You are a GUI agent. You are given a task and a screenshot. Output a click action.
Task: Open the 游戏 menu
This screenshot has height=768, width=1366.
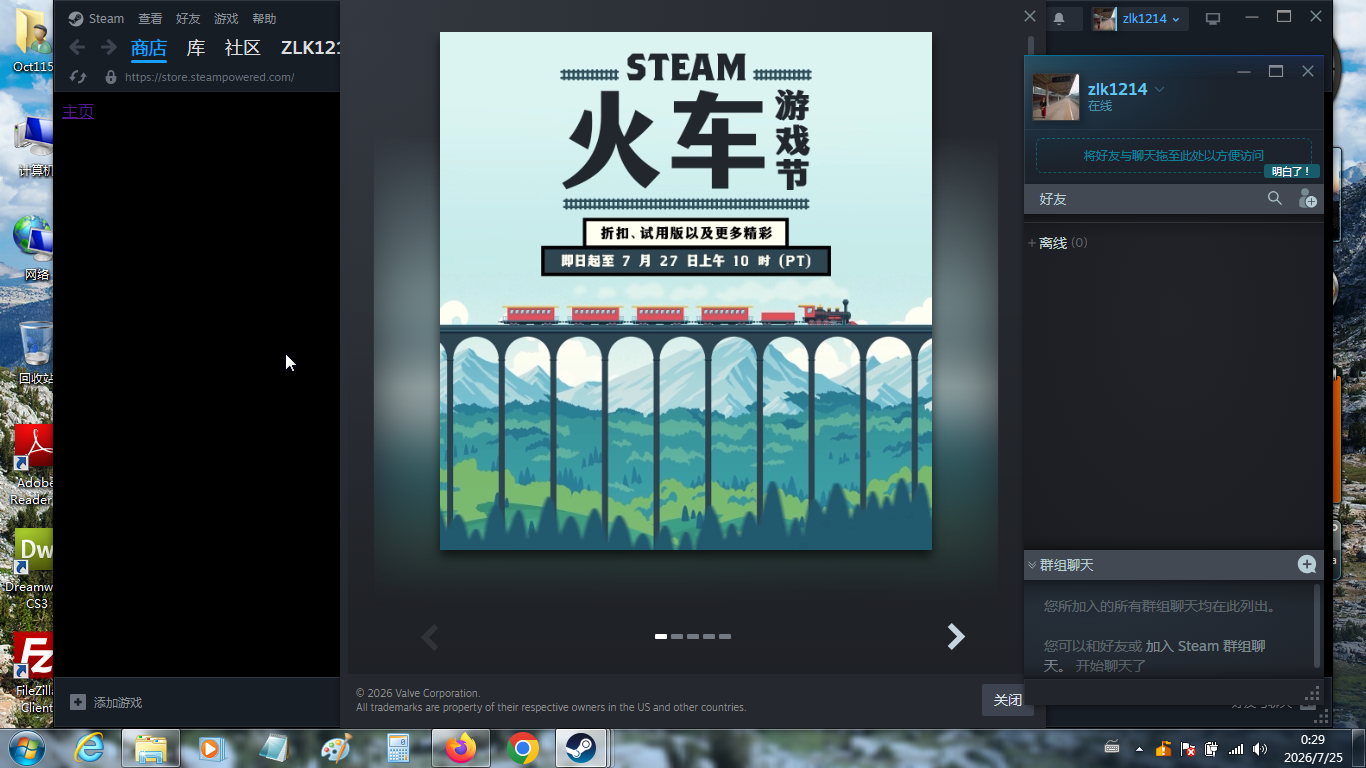226,18
